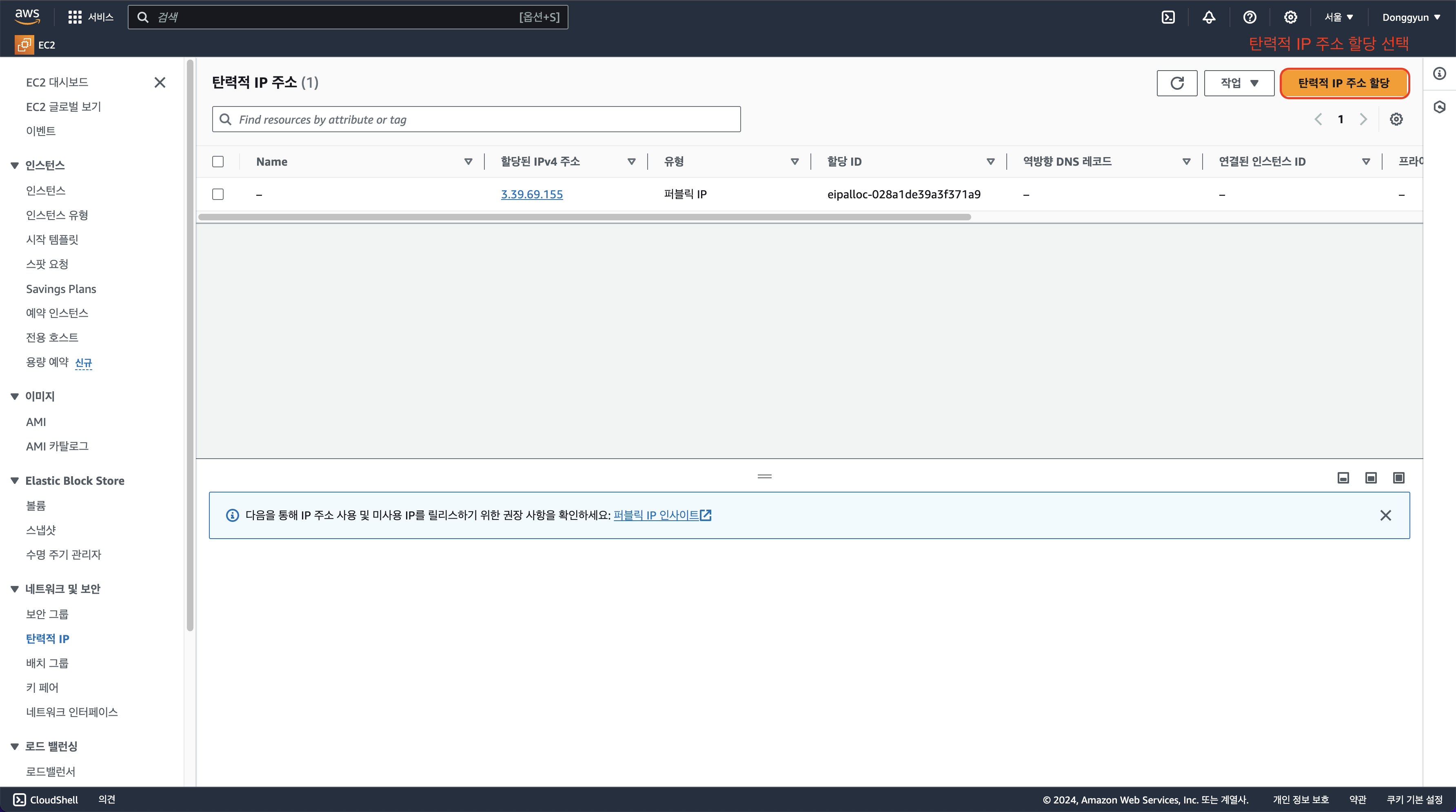Open the 작업 actions dropdown
The height and width of the screenshot is (812, 1456).
[1239, 83]
